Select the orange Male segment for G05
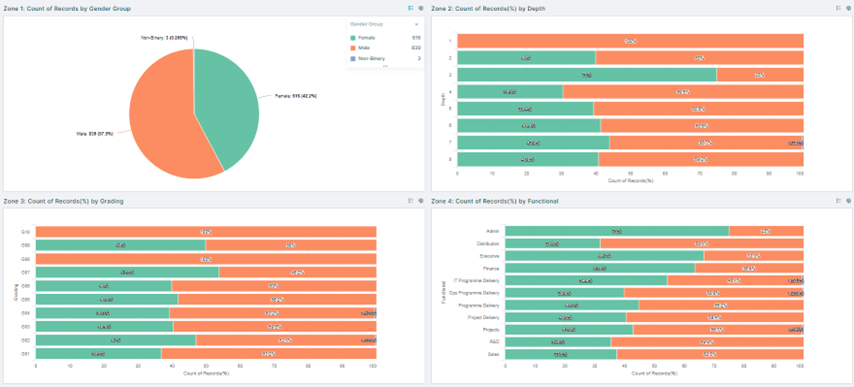The width and height of the screenshot is (854, 387). [277, 300]
